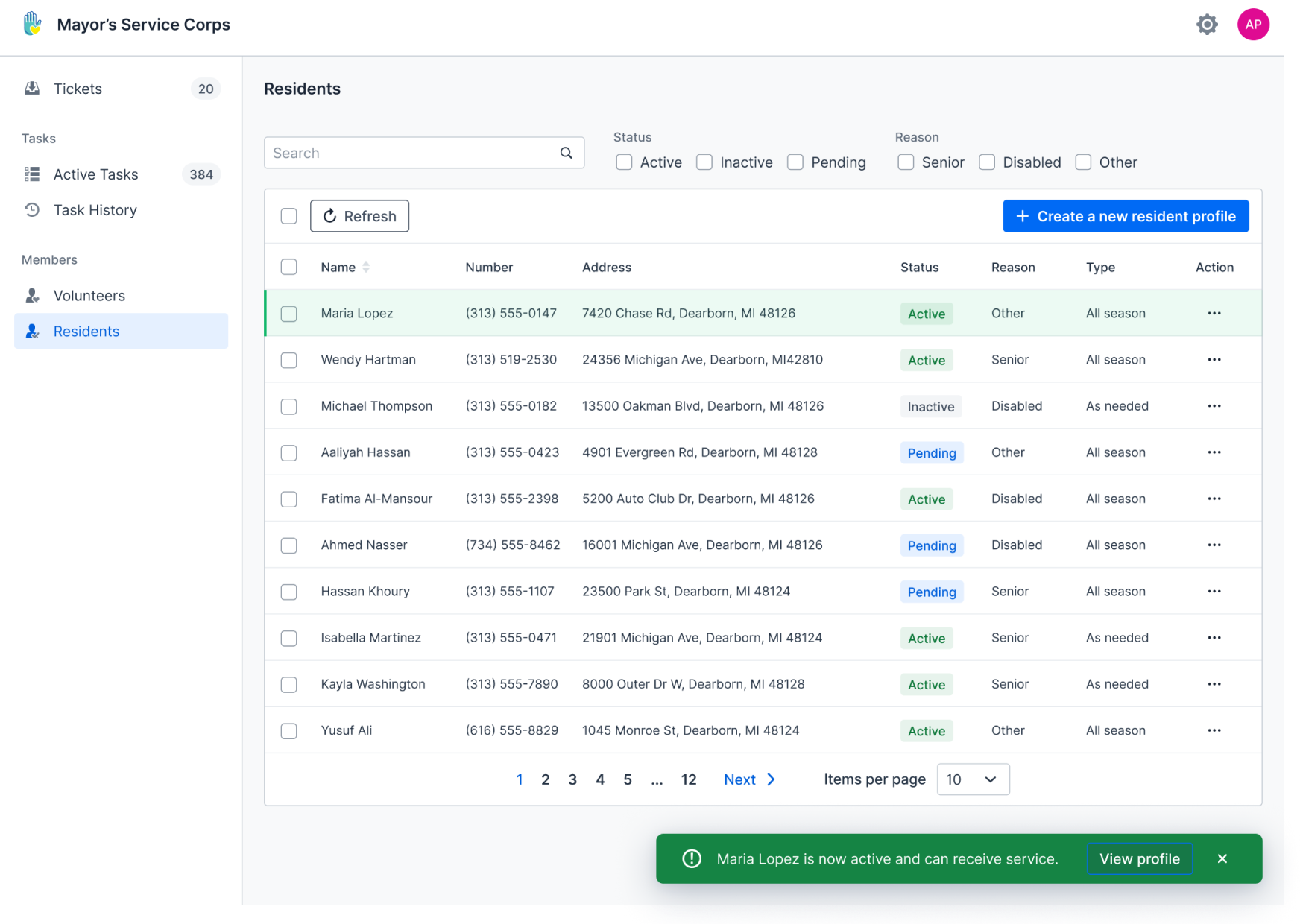Click the Pending badge for Ahmed Nasser

coord(932,545)
